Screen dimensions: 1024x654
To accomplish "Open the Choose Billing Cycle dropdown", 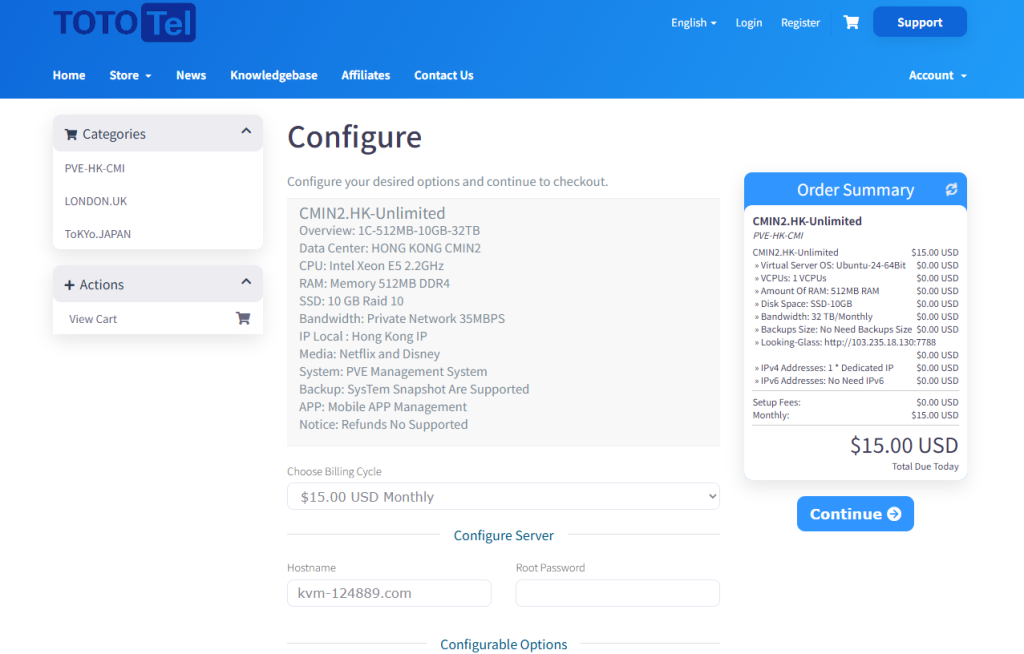I will (x=503, y=496).
